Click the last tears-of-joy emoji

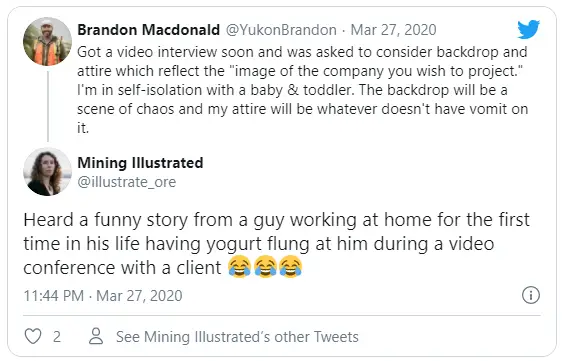point(291,267)
